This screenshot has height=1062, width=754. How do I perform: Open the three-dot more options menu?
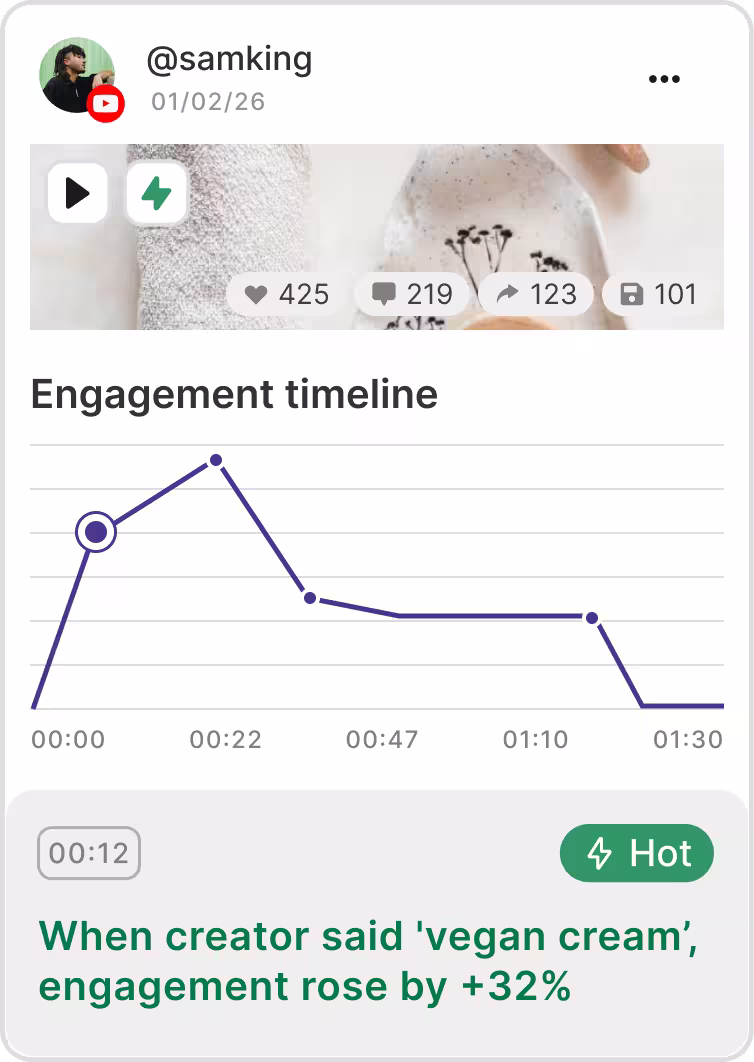pos(664,79)
